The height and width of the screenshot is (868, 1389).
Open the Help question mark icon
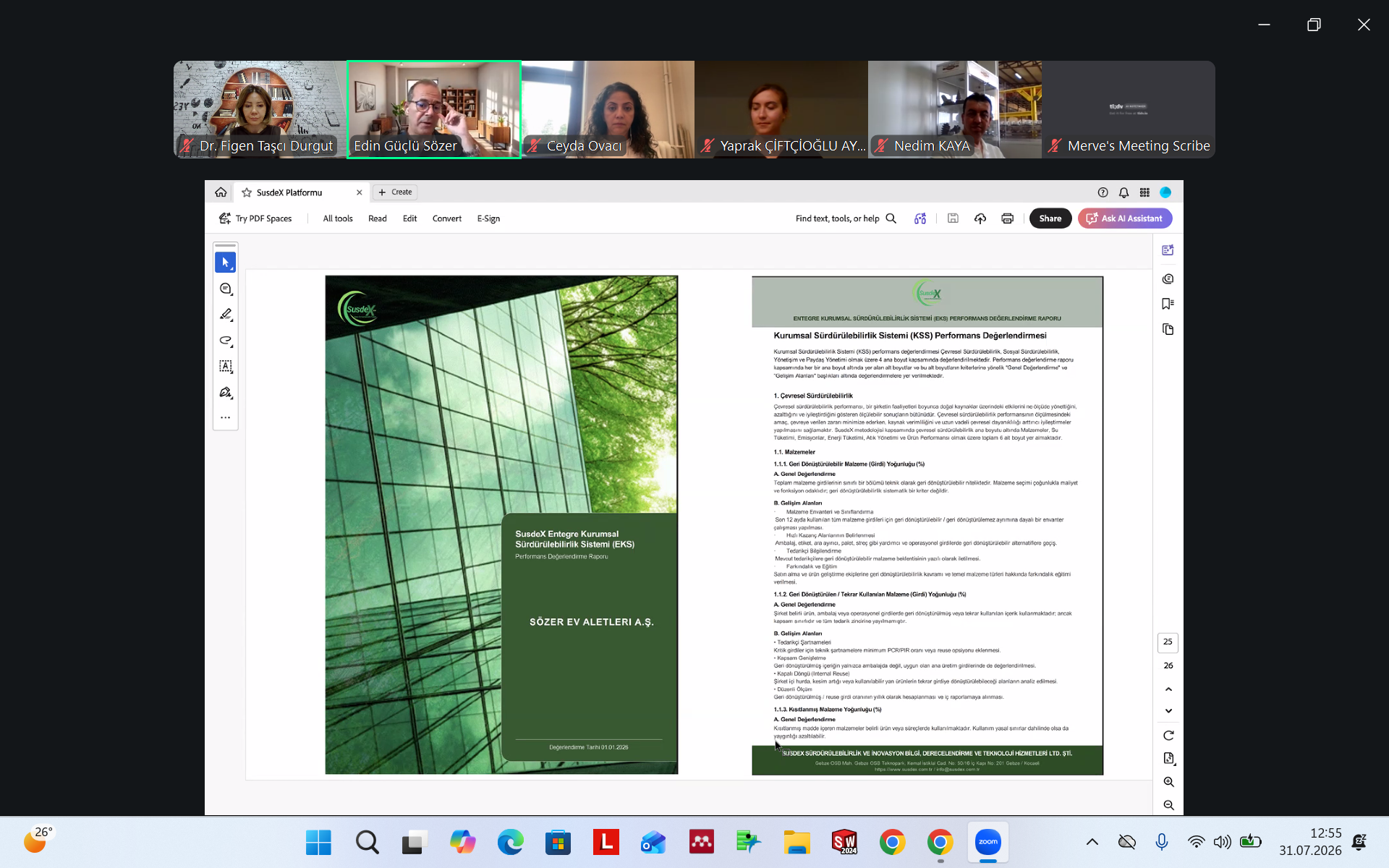click(x=1103, y=192)
